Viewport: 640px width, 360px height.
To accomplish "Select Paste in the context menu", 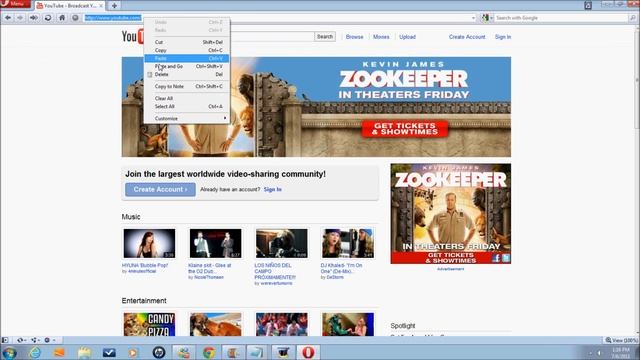I will point(187,58).
